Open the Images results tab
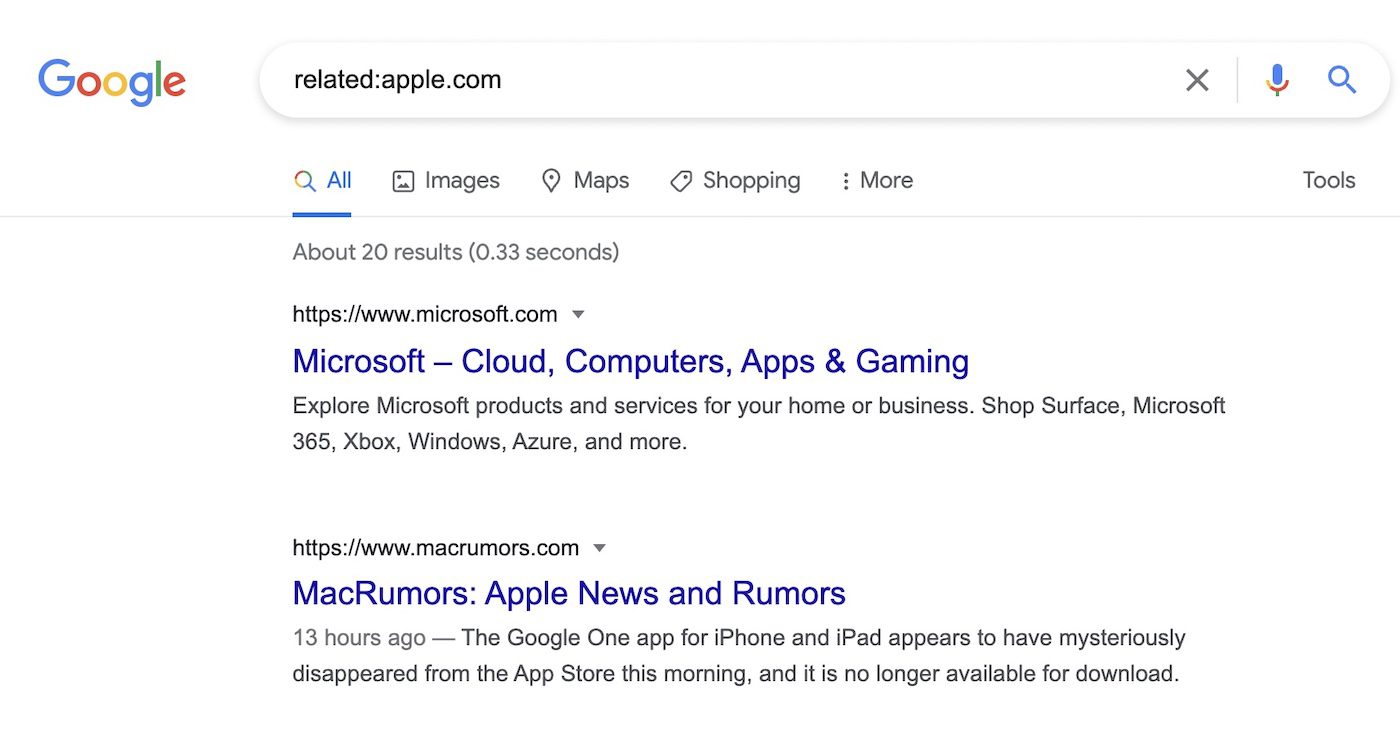Image resolution: width=1400 pixels, height=745 pixels. click(446, 181)
